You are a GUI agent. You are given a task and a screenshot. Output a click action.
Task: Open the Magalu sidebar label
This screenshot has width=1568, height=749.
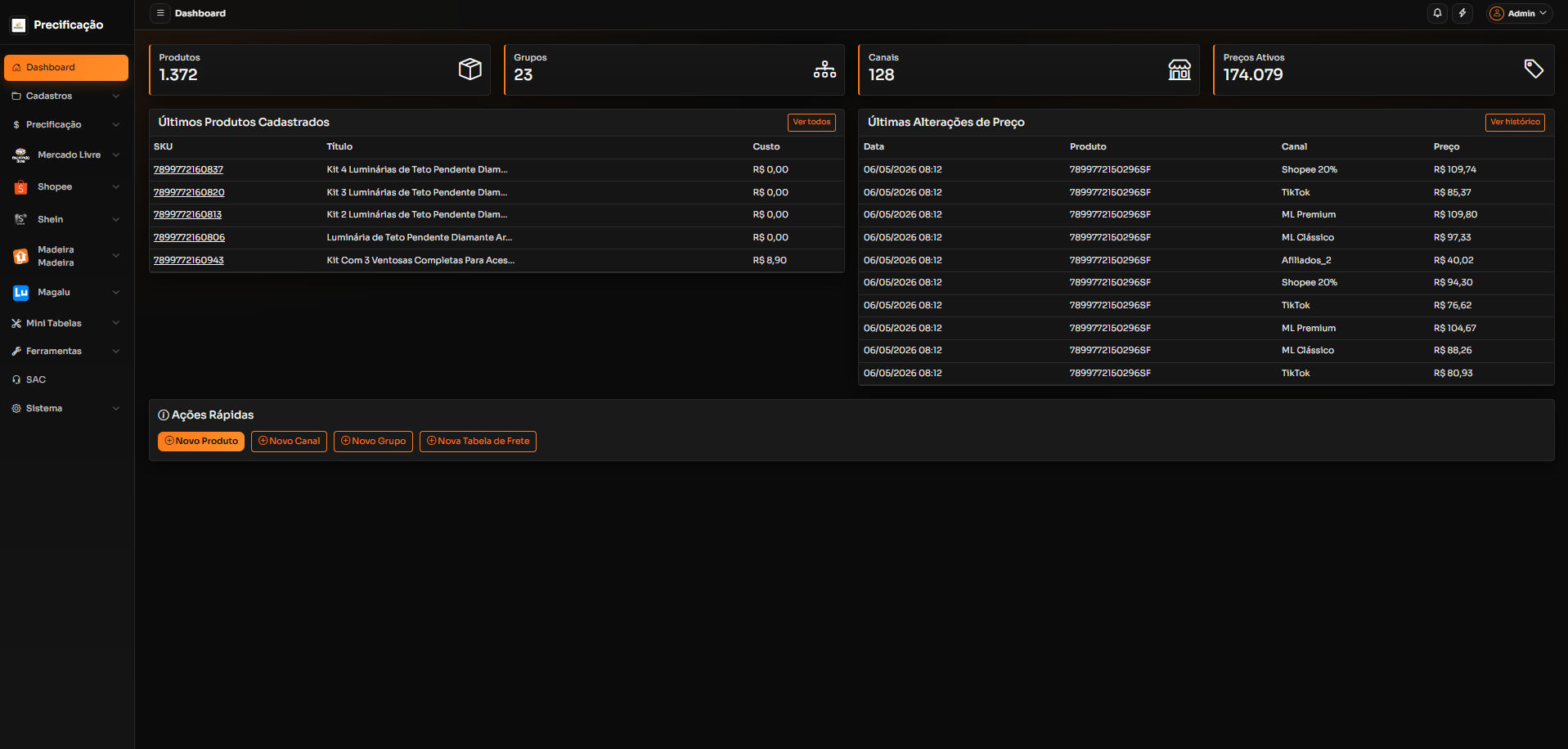[54, 293]
